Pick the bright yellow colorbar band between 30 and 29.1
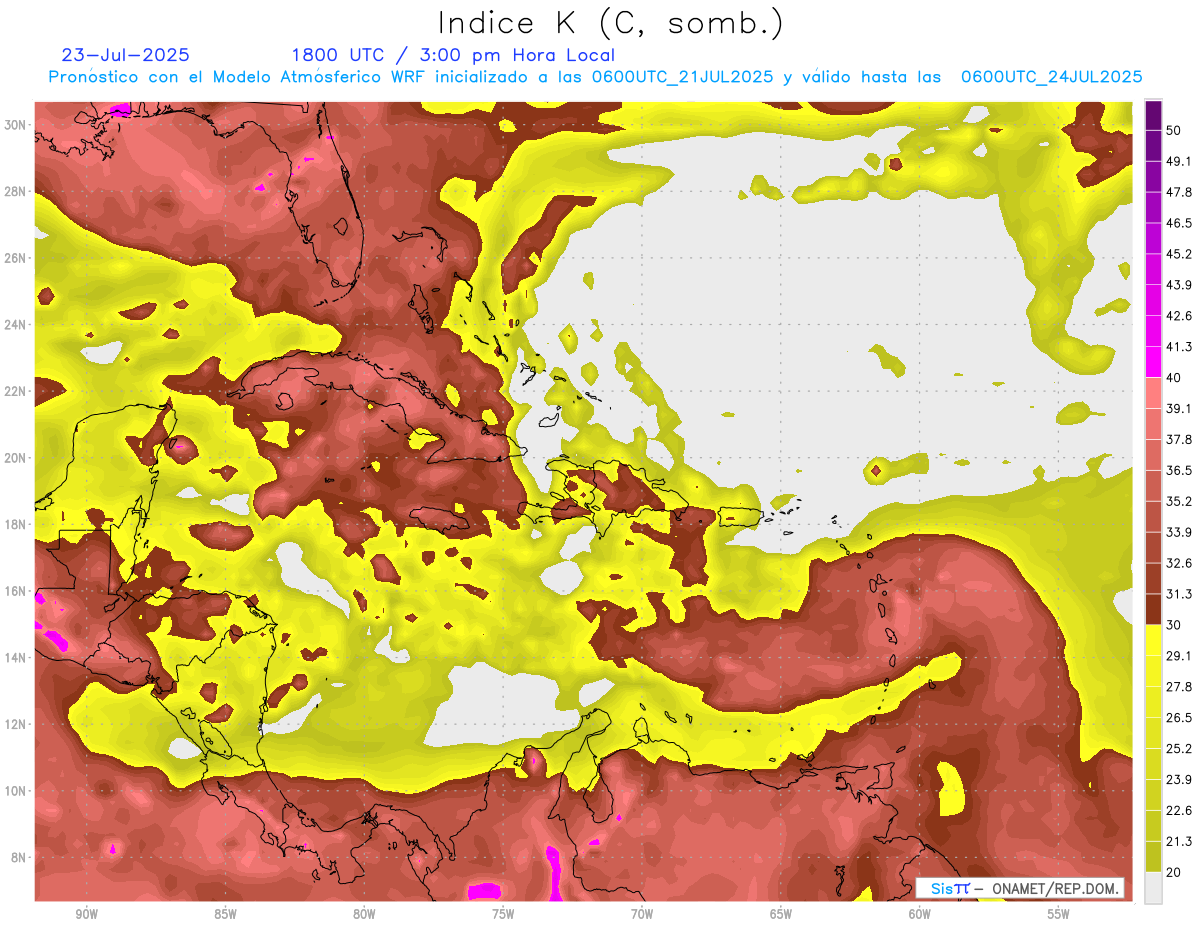The image size is (1200, 927). point(1153,641)
